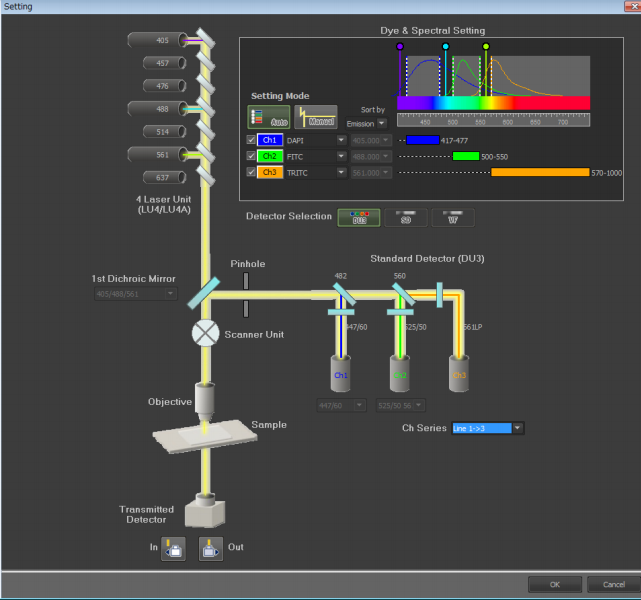Click the green 500-550 emission bar

(466, 156)
